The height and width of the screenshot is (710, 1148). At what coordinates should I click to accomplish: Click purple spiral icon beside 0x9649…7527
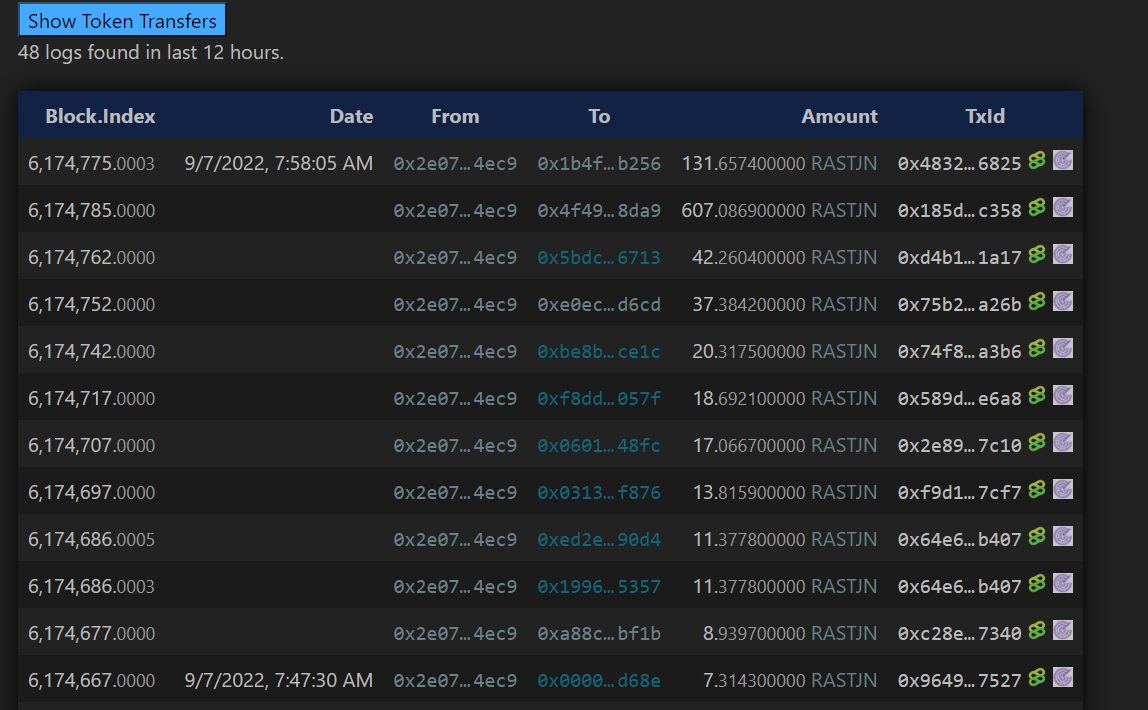click(1063, 677)
